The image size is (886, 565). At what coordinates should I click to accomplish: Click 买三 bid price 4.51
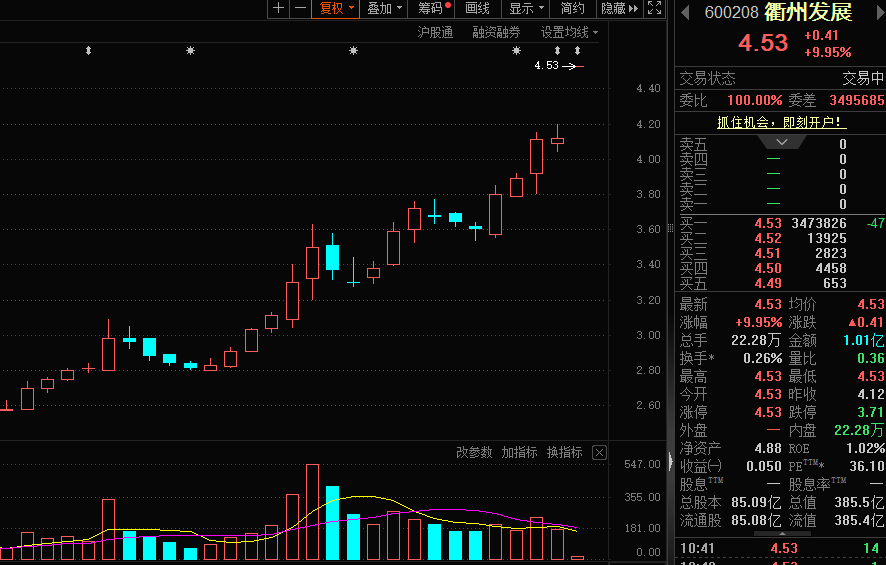(768, 253)
